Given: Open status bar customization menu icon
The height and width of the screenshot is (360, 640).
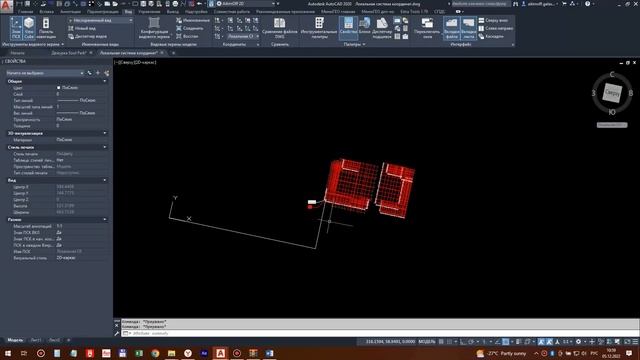Looking at the screenshot, I should 635,342.
